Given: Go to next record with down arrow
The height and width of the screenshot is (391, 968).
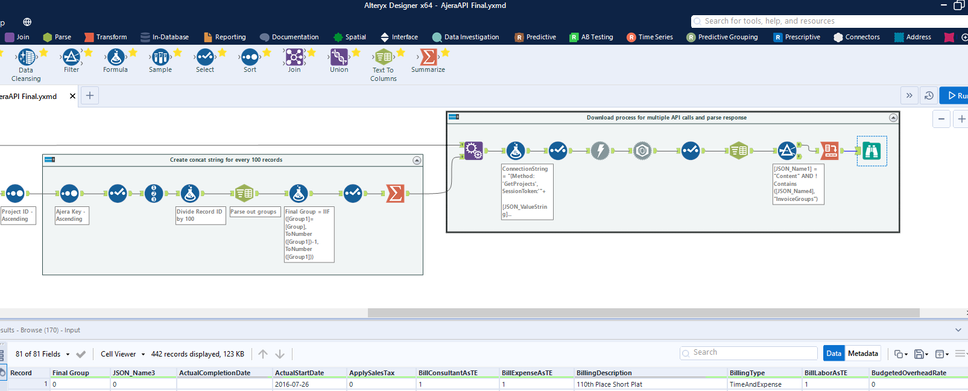Looking at the screenshot, I should click(280, 354).
